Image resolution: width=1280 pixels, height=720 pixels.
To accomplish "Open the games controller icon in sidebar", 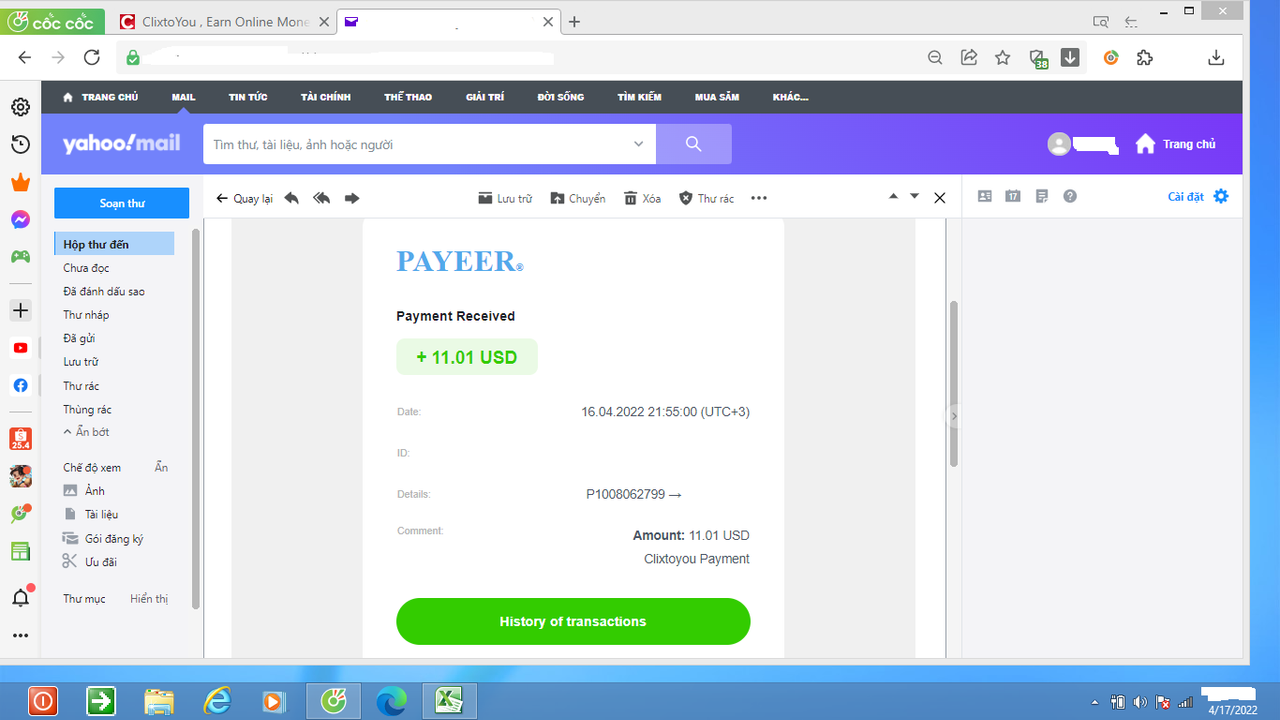I will 20,257.
